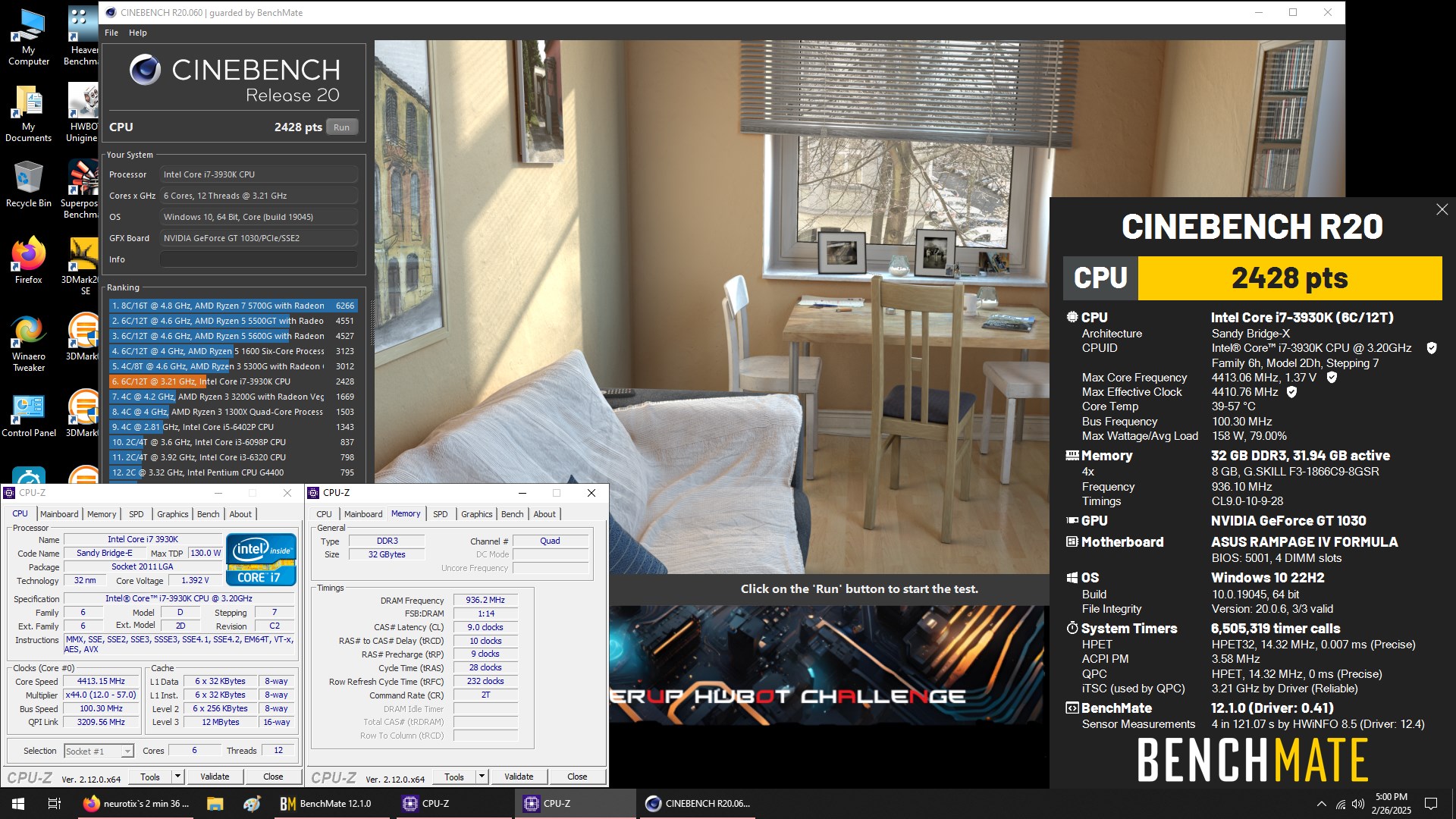Switch to SPD tab in left CPU-Z

(x=136, y=514)
